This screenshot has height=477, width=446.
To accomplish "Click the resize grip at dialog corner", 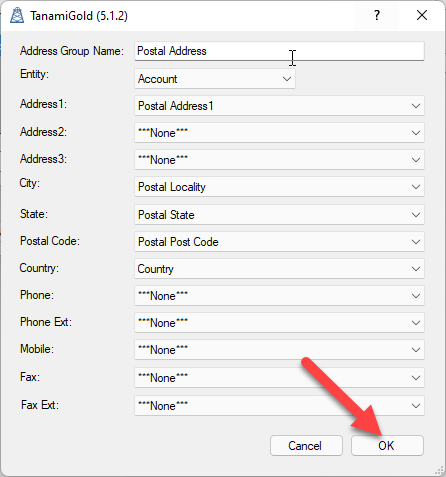I will (x=439, y=470).
